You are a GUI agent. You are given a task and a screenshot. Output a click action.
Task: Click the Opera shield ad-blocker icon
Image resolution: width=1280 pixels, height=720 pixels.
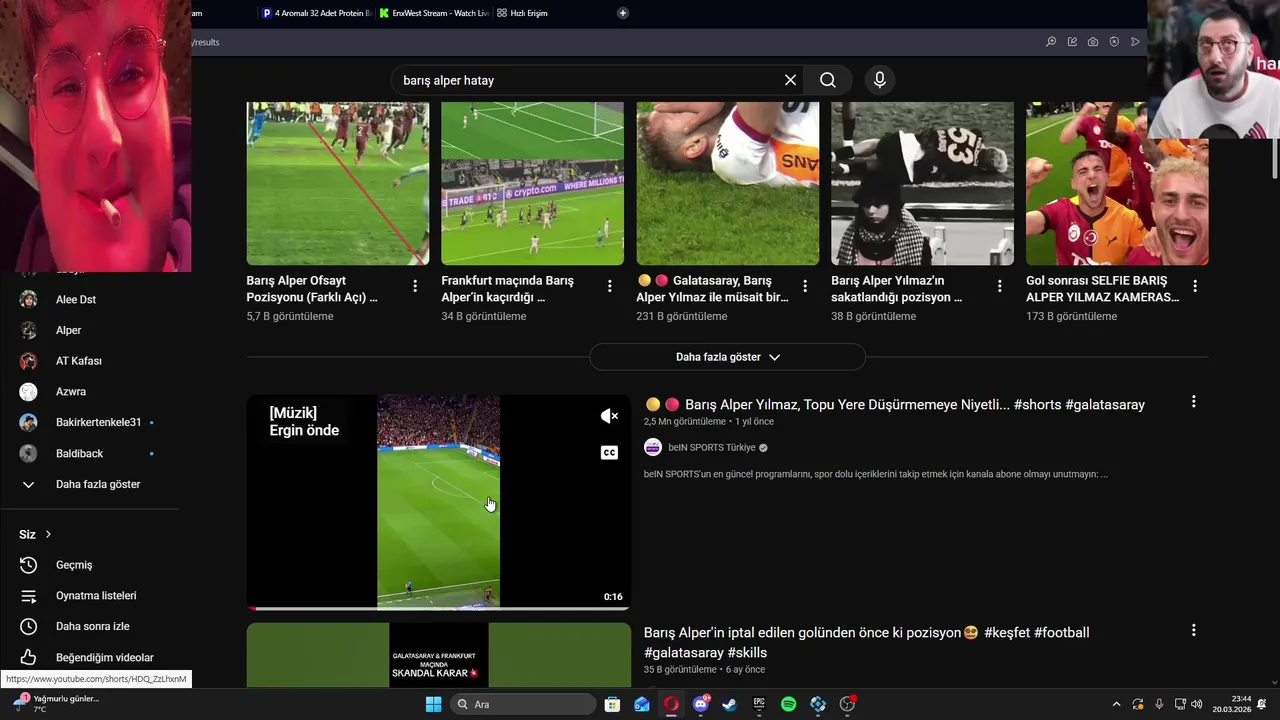[x=1114, y=42]
